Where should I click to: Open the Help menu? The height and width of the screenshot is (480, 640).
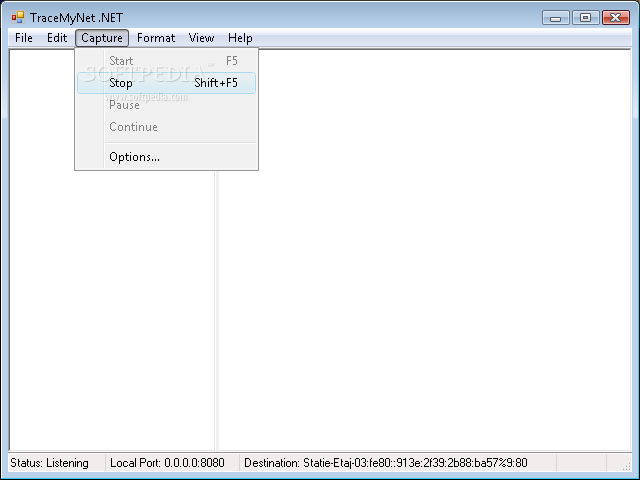click(x=240, y=38)
